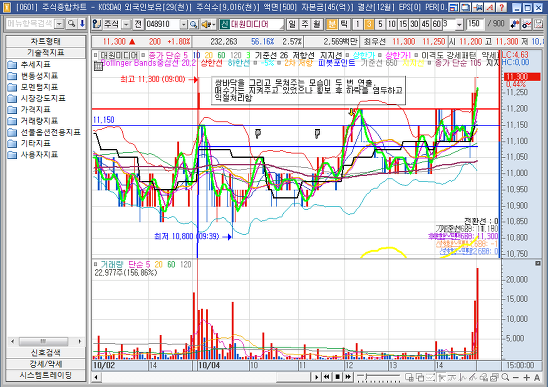The width and height of the screenshot is (548, 387).
Task: Click the stock code field 048910
Action: [x=163, y=24]
